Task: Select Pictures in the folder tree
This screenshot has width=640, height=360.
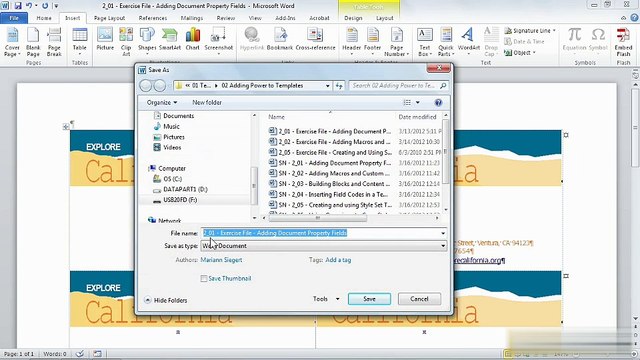Action: coord(173,137)
